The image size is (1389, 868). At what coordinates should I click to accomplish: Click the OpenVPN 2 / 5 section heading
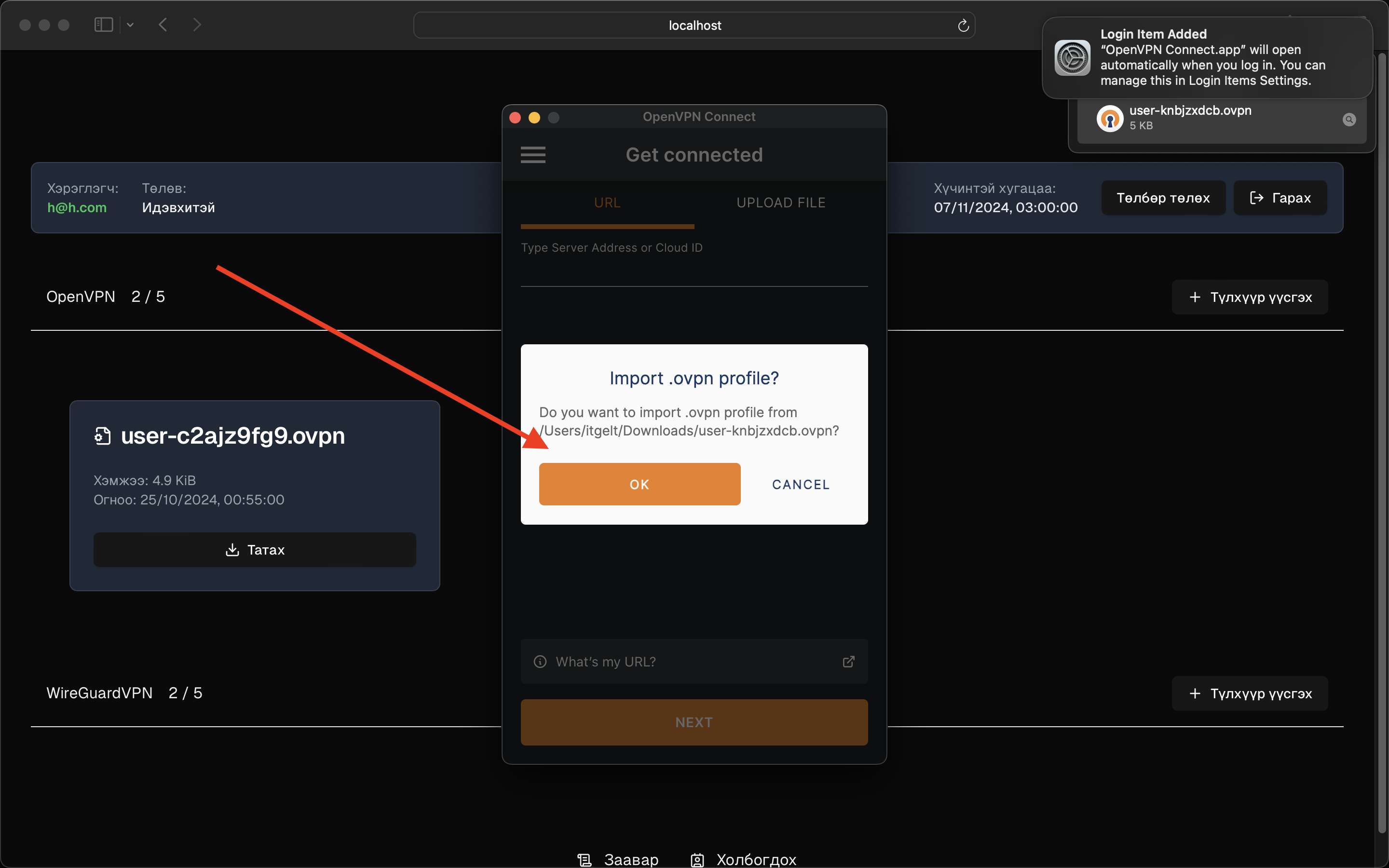[106, 297]
